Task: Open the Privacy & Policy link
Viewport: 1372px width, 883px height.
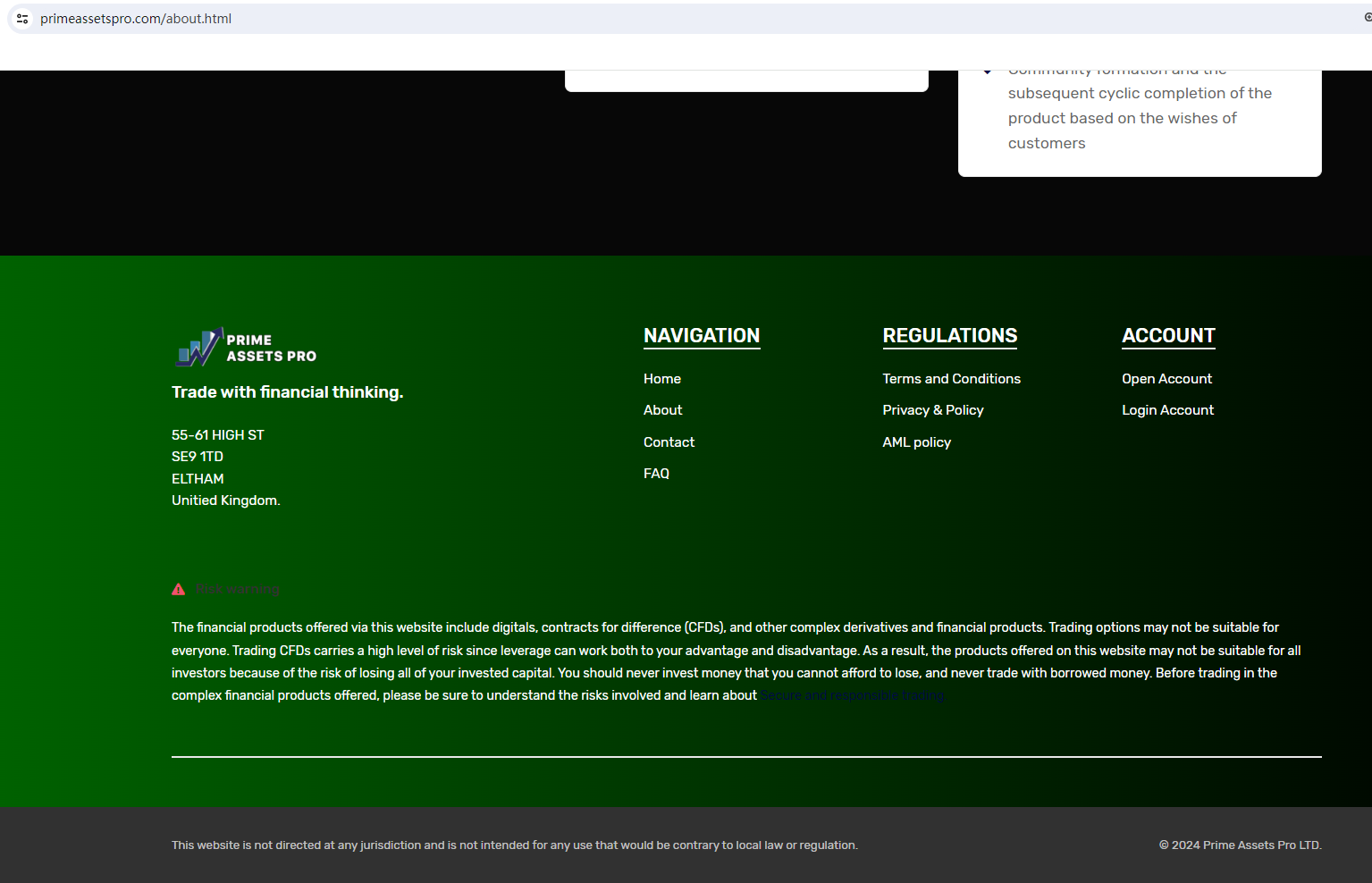Action: [x=933, y=410]
